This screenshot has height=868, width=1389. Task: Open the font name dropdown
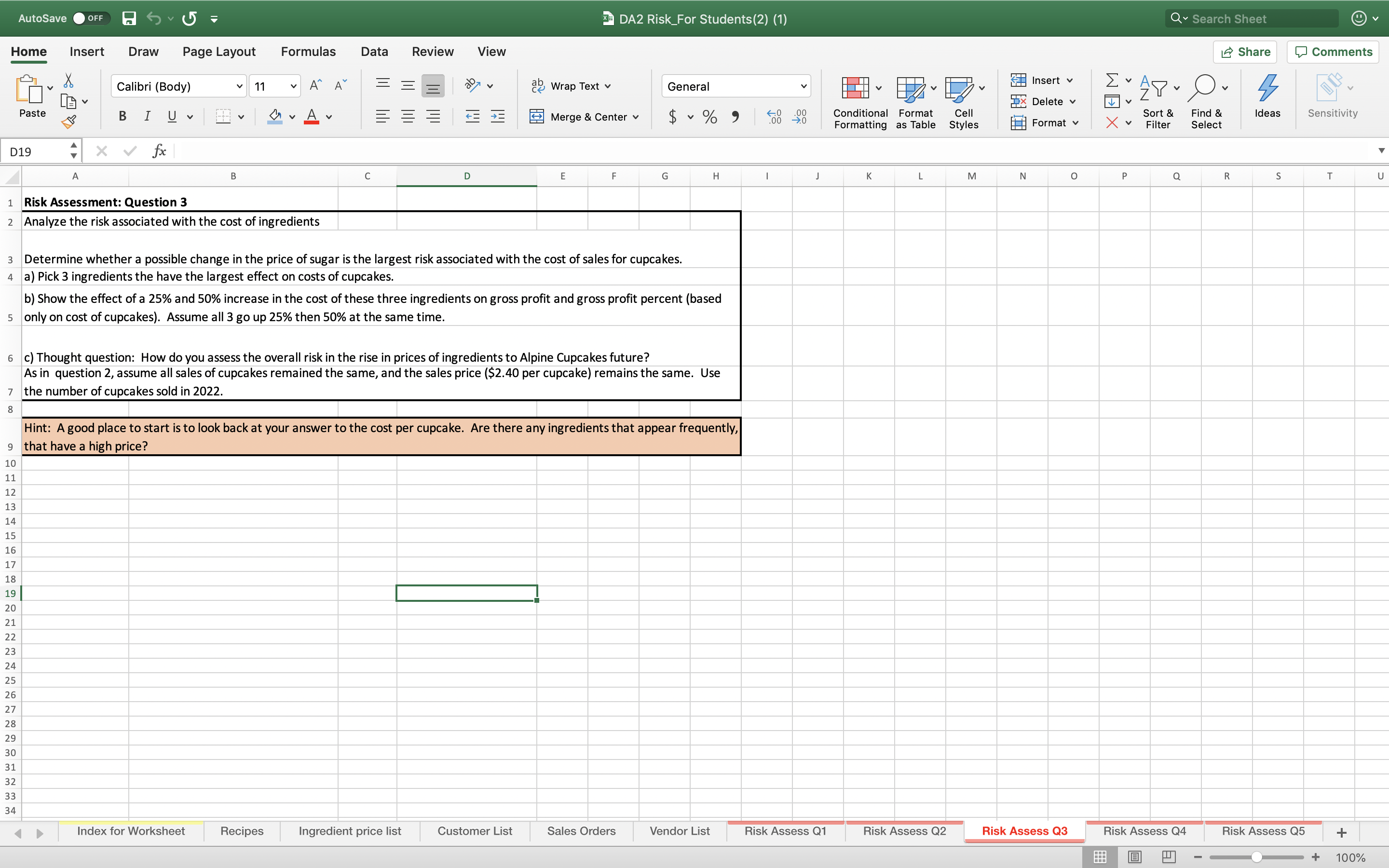239,85
